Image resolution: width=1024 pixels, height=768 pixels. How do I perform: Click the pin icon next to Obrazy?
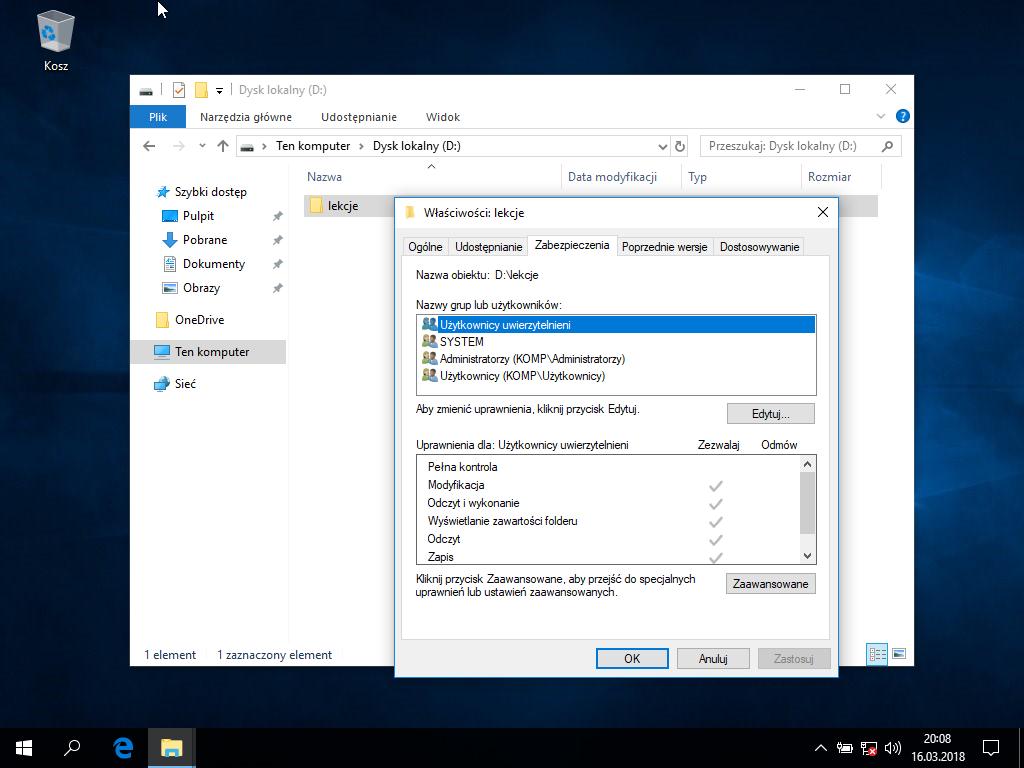[x=278, y=288]
